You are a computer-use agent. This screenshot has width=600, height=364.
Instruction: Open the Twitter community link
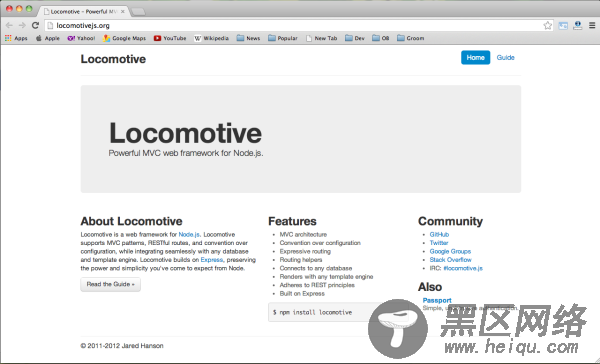point(439,243)
